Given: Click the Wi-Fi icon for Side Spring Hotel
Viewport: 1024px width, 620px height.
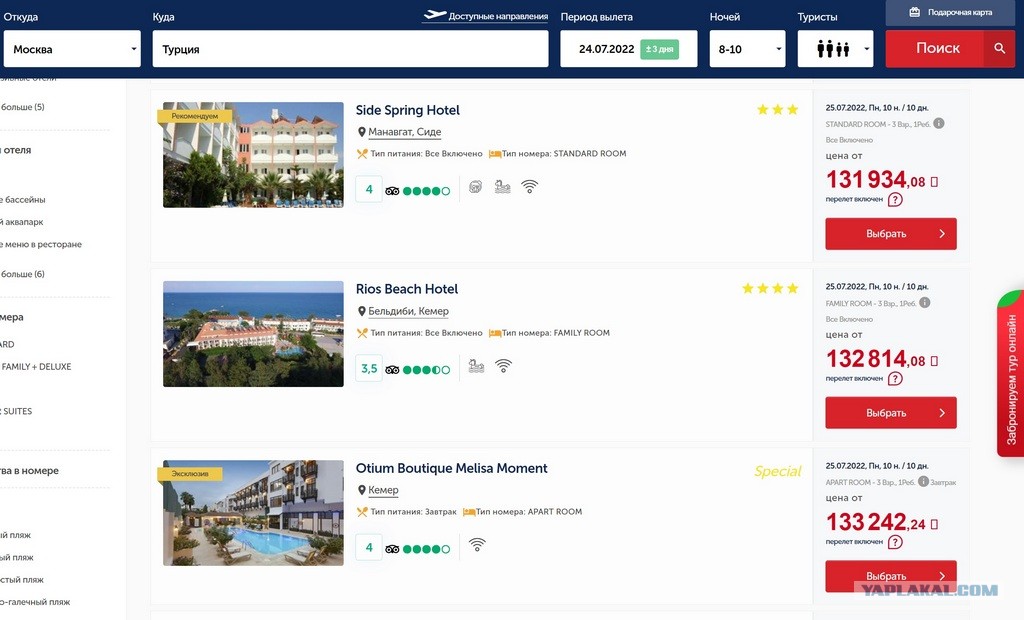Looking at the screenshot, I should click(x=529, y=187).
